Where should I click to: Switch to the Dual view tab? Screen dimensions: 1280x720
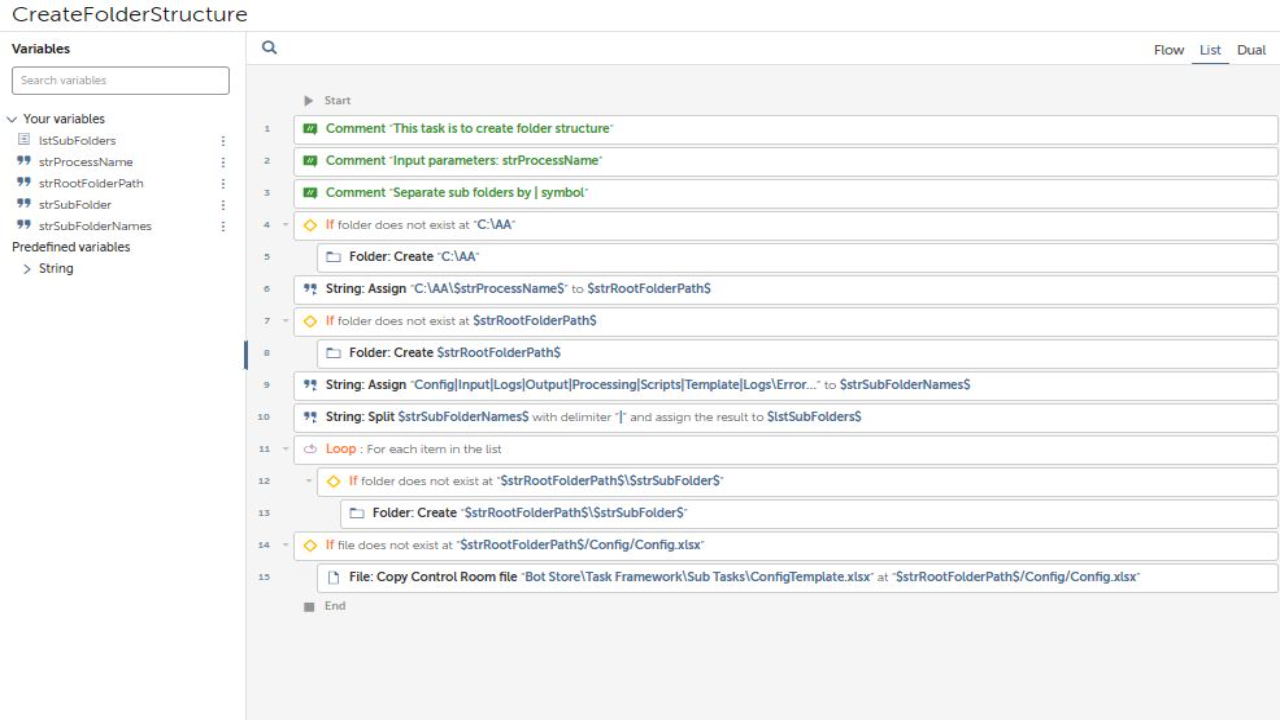tap(1251, 50)
